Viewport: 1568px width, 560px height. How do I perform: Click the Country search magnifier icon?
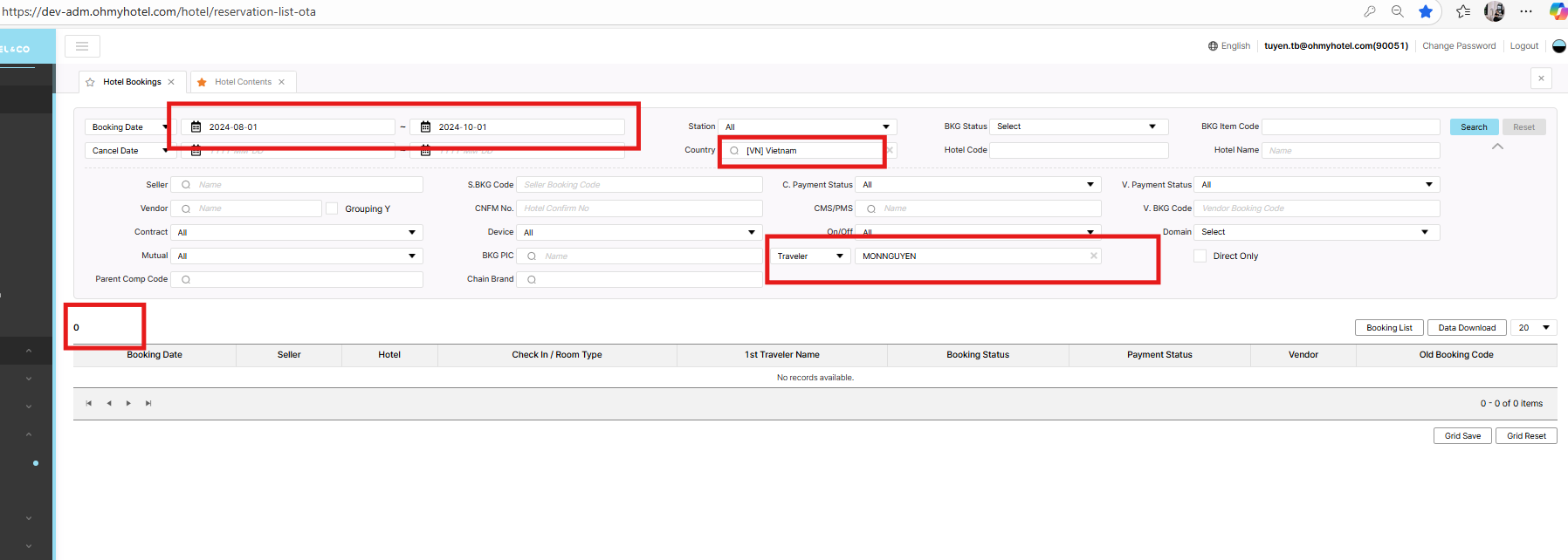(734, 151)
